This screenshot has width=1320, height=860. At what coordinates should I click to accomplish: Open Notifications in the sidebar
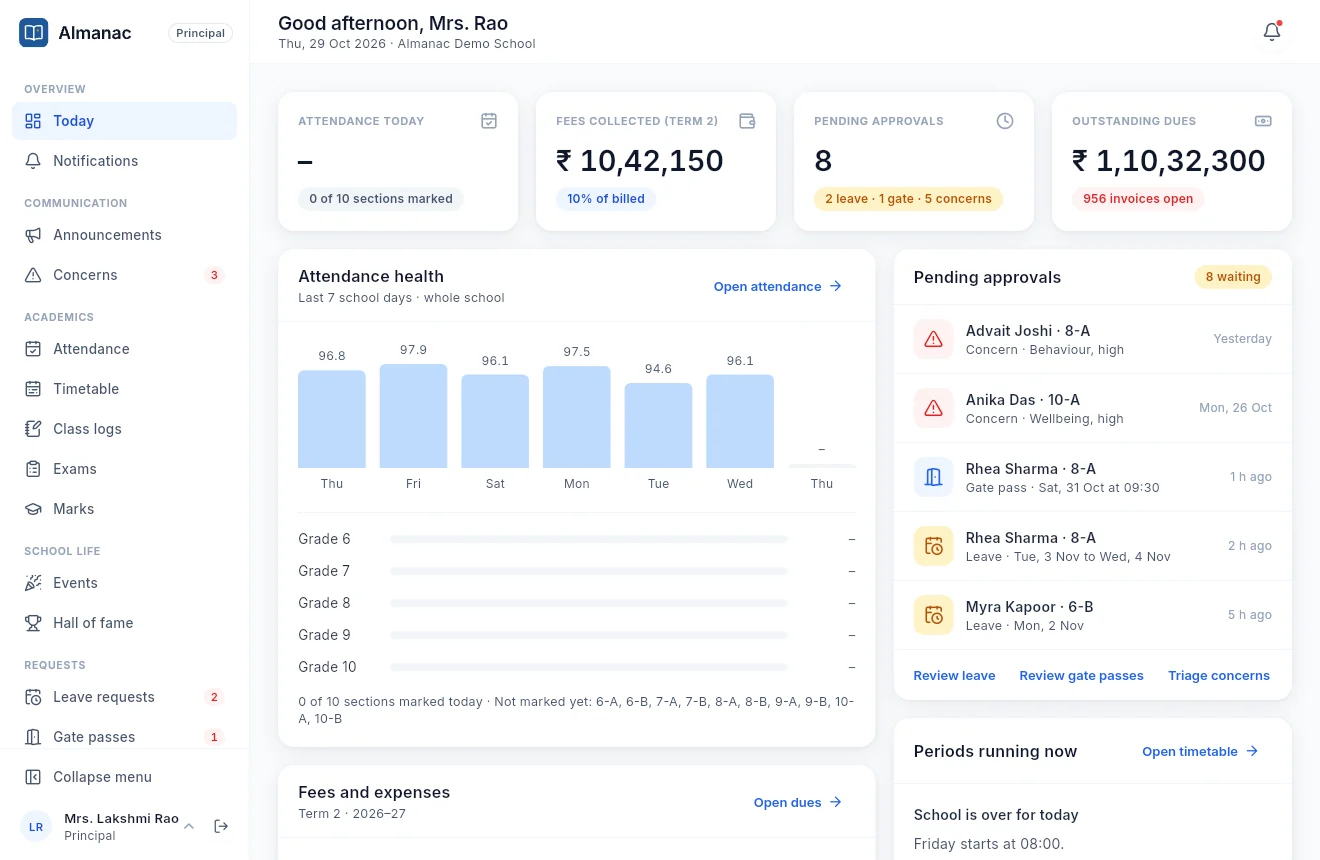tap(124, 161)
